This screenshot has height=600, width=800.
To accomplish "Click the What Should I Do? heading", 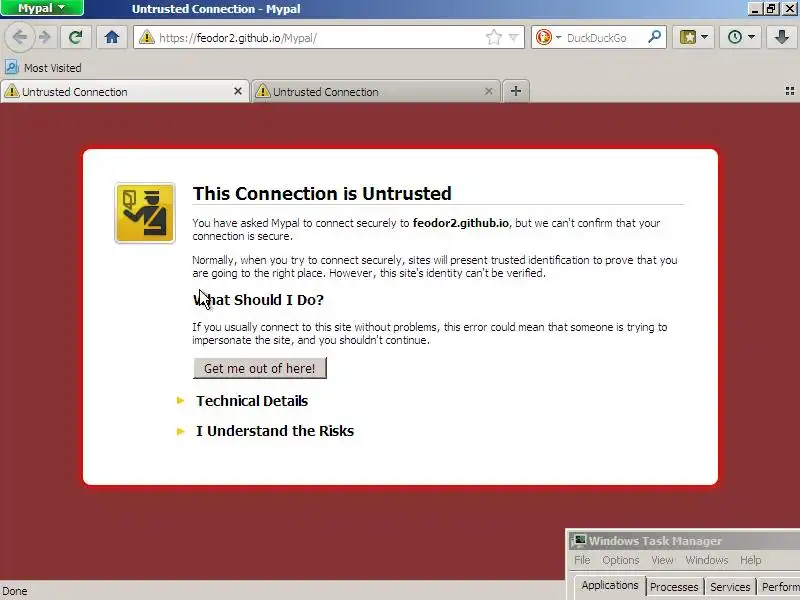I will click(x=258, y=300).
